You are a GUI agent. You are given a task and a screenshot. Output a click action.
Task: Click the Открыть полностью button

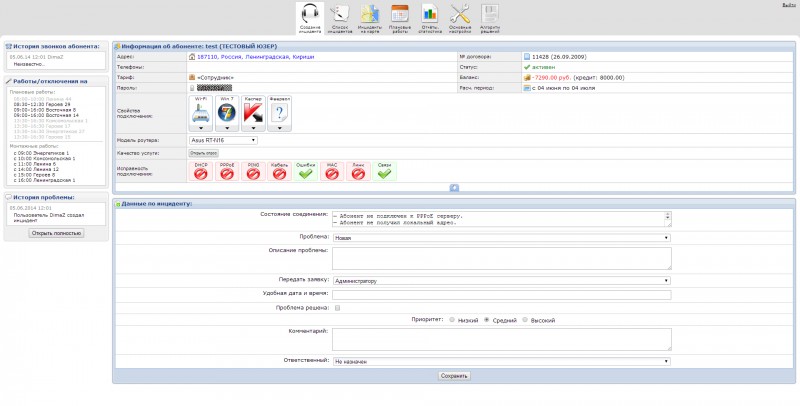pyautogui.click(x=56, y=233)
